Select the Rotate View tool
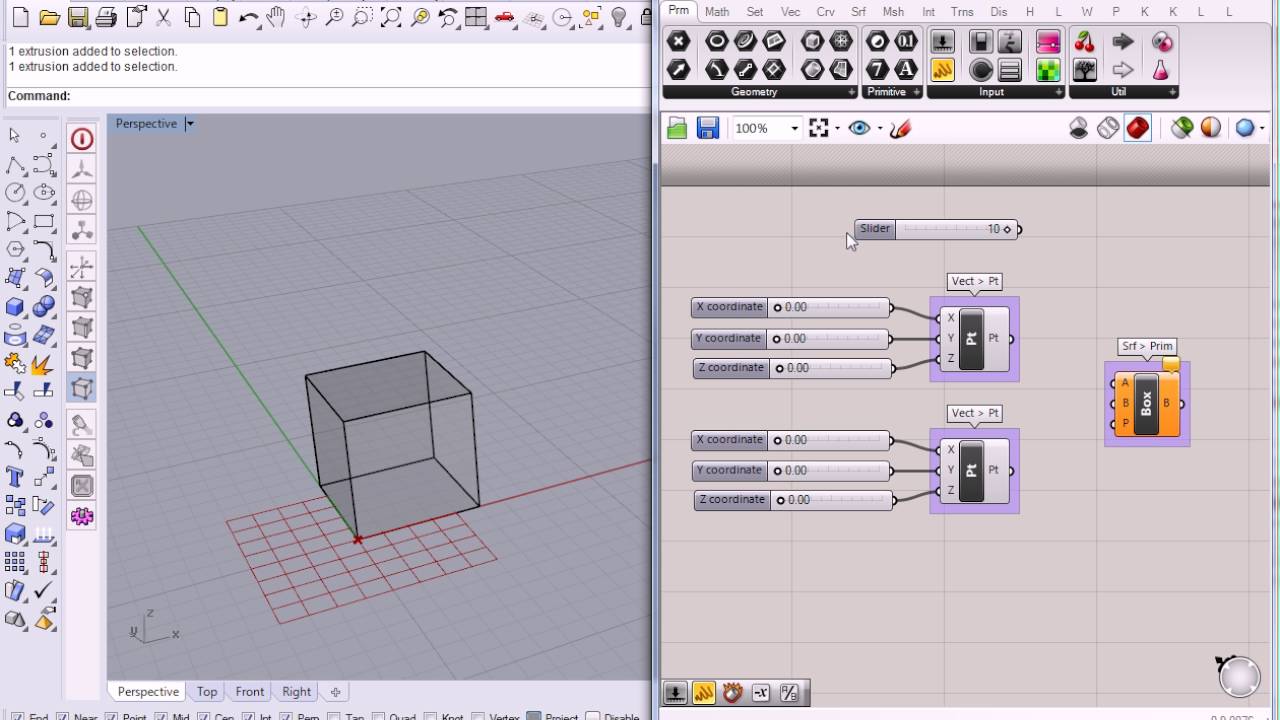Screen dimensions: 1280x720 306,17
